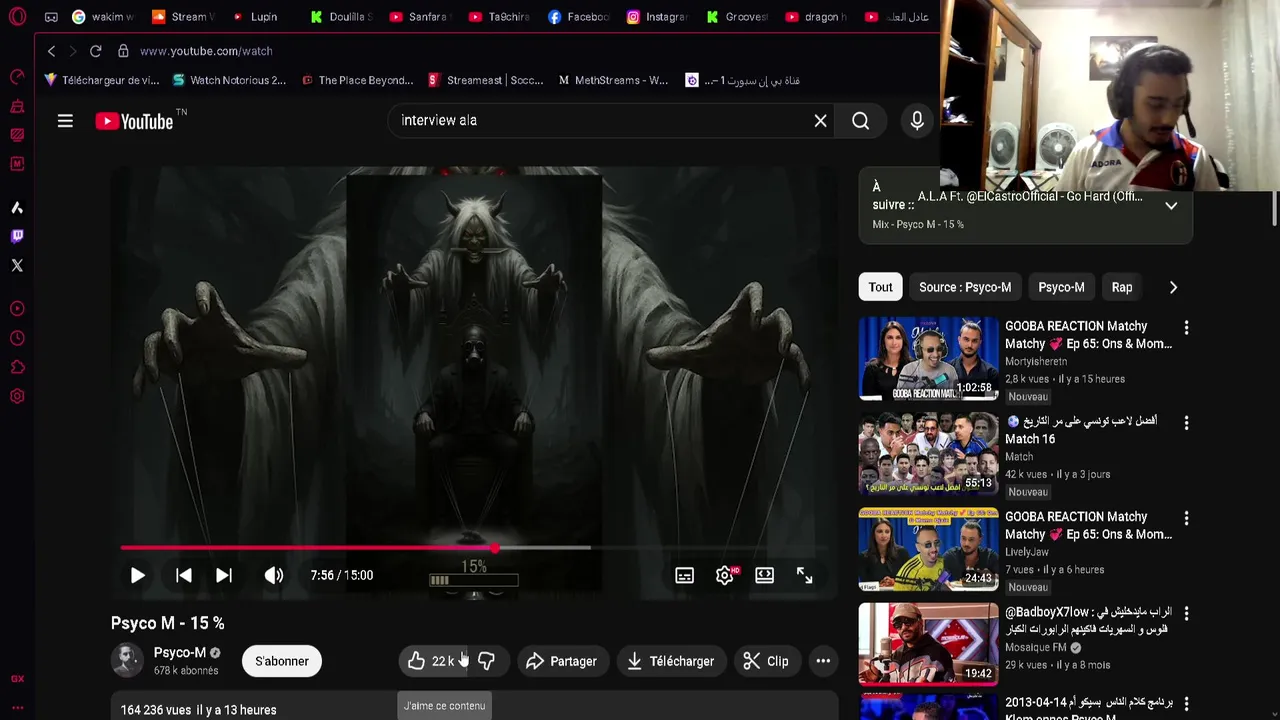The image size is (1280, 720).
Task: Open Twitch from the Opera sidebar
Action: pos(17,236)
